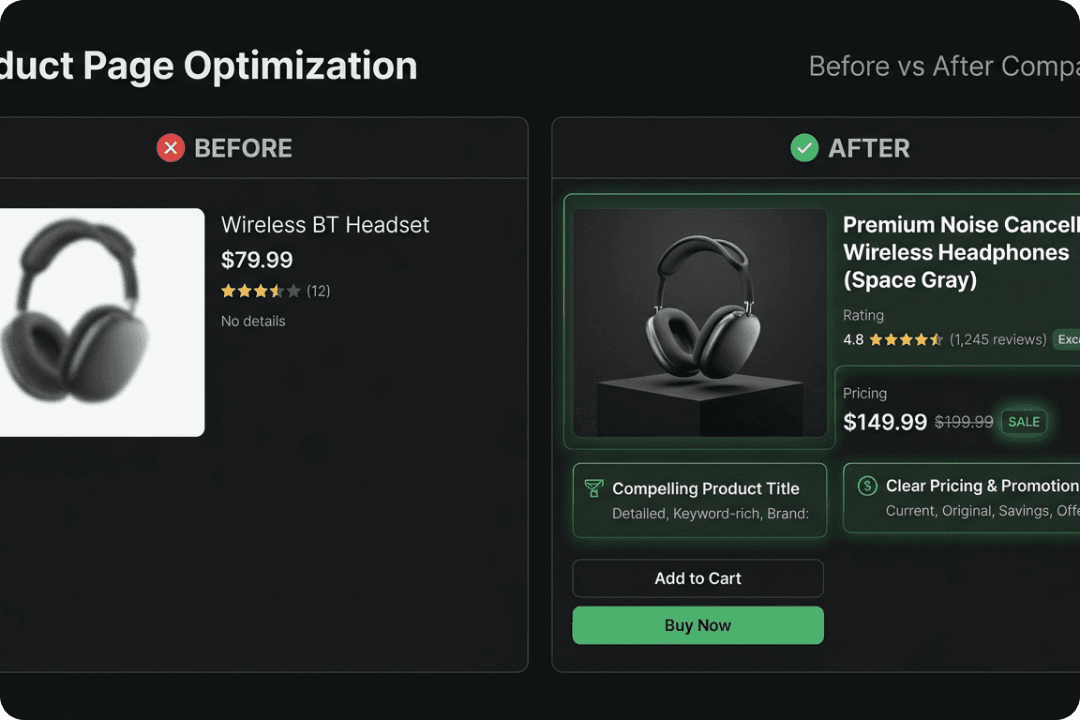The height and width of the screenshot is (720, 1080).
Task: Expand the Compelling Product Title card
Action: [x=698, y=500]
